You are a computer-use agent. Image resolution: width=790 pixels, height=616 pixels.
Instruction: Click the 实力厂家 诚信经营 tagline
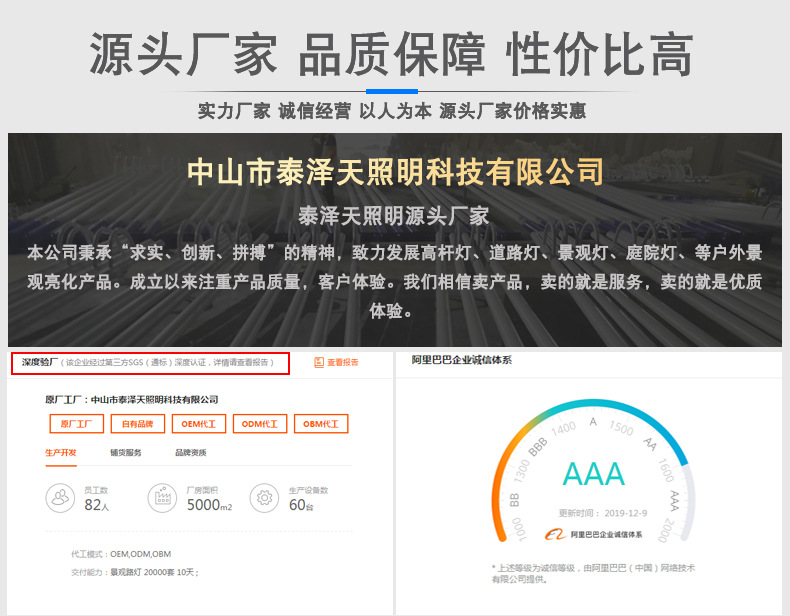[391, 111]
